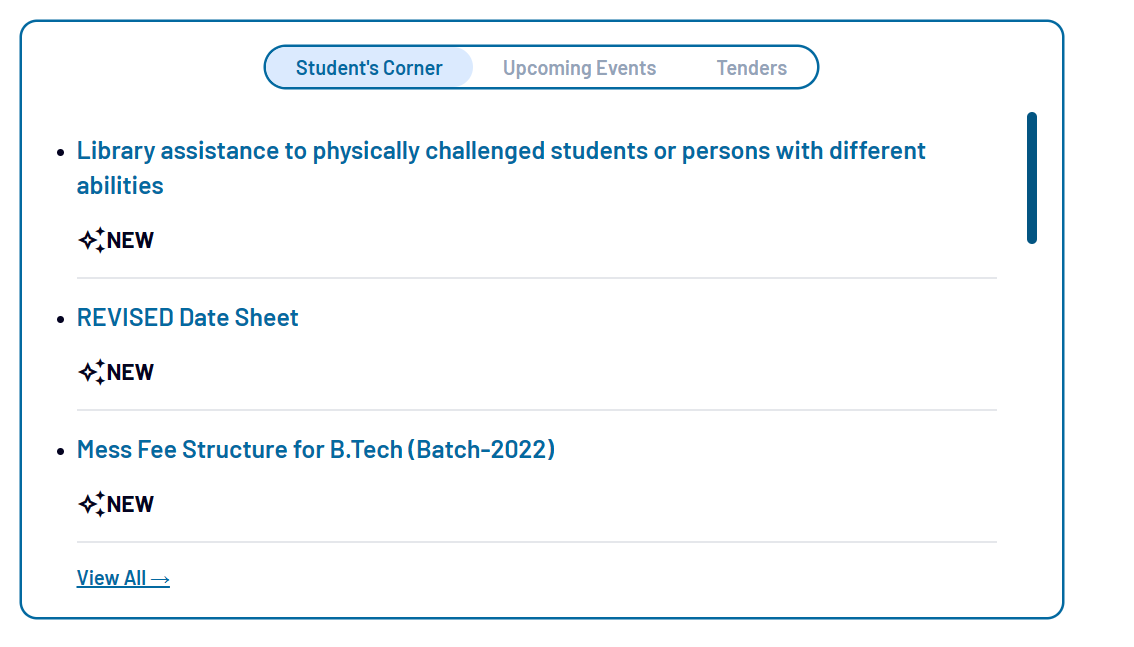This screenshot has width=1134, height=647.
Task: Click the NEW badge for the Mess Fee notice
Action: [x=132, y=504]
